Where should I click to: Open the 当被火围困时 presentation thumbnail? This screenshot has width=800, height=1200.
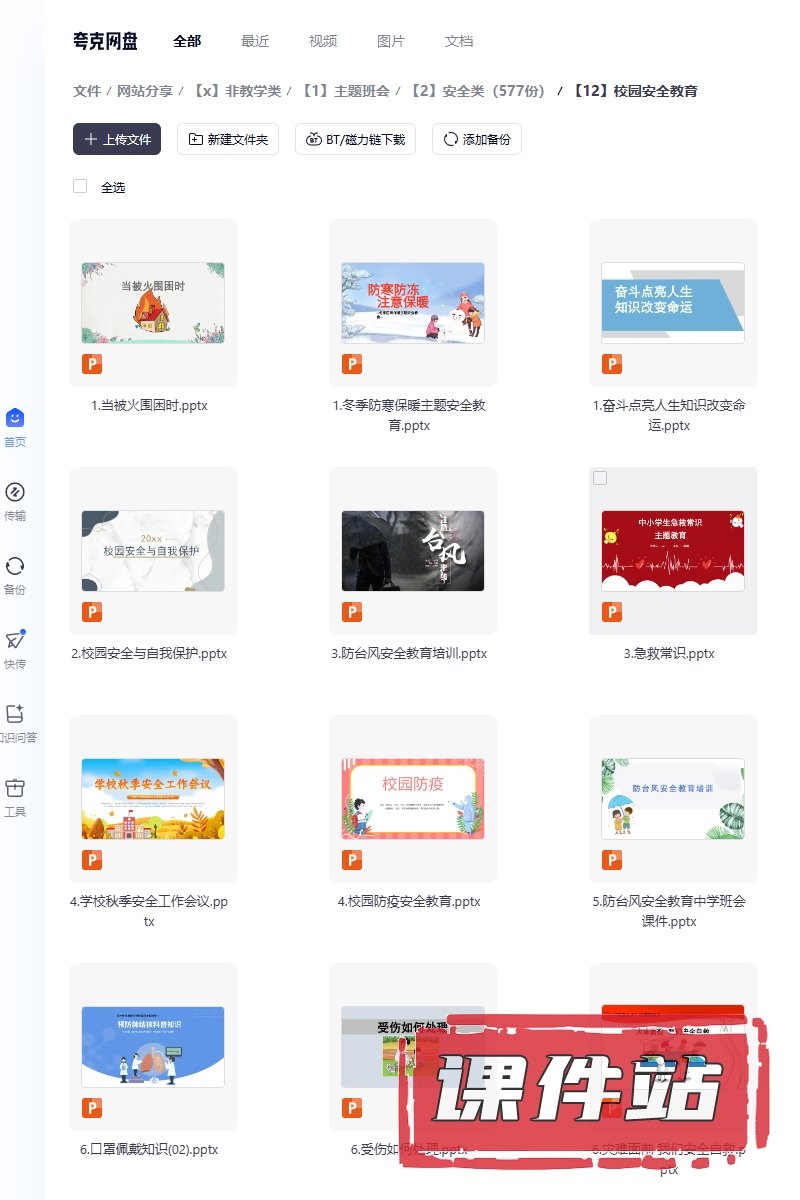coord(153,303)
